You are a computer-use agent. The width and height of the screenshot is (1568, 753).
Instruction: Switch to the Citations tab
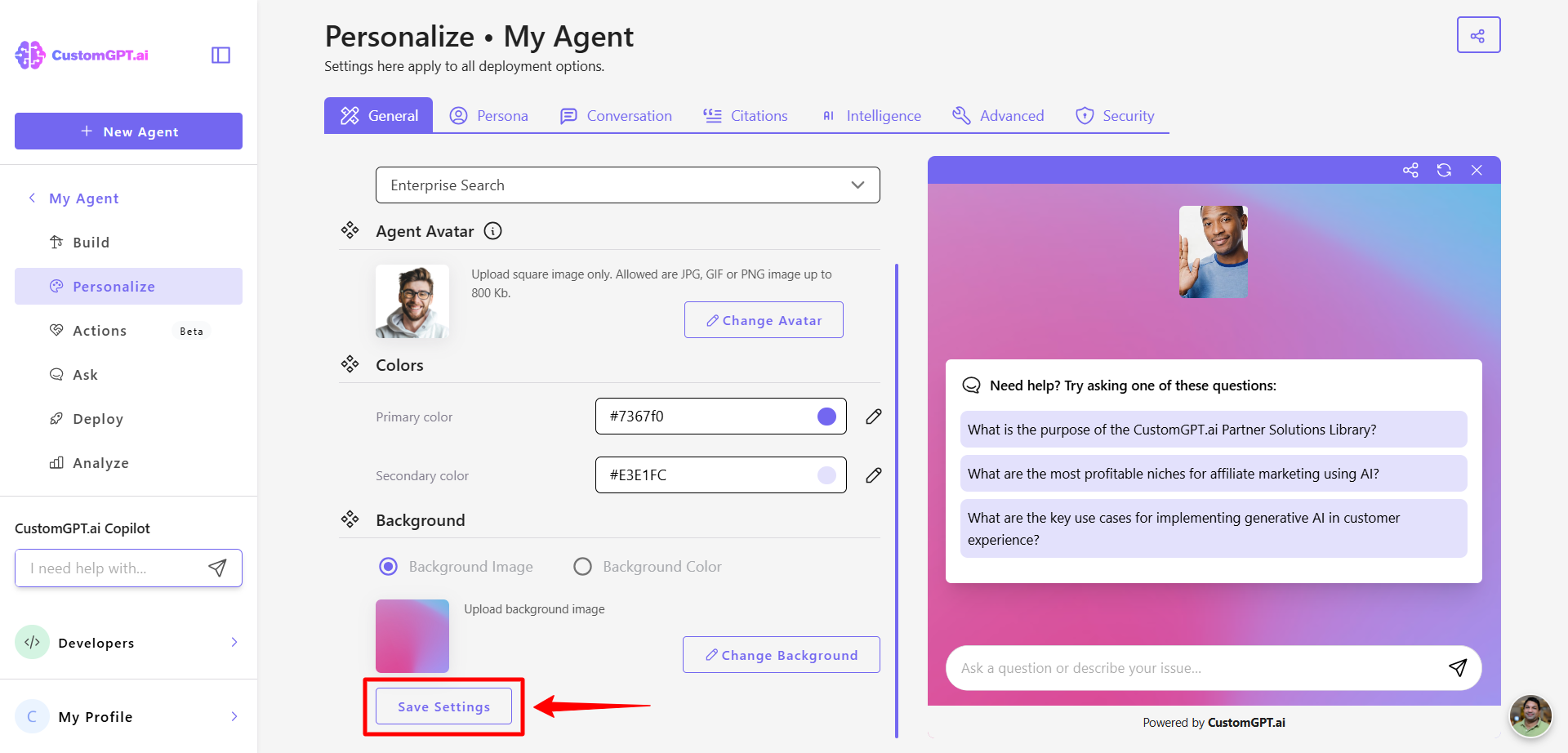(x=746, y=115)
